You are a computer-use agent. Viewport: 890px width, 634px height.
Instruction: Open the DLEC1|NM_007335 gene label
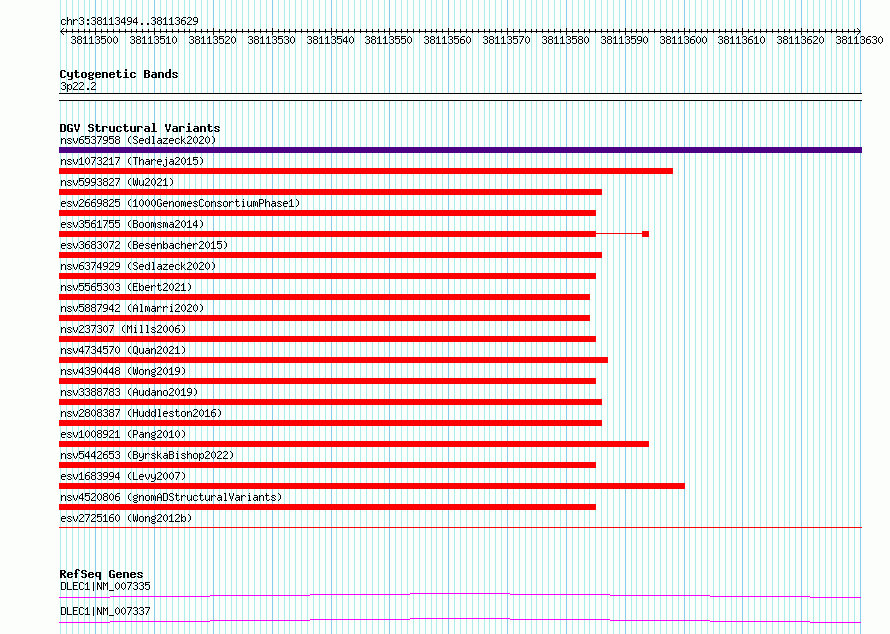pyautogui.click(x=105, y=586)
